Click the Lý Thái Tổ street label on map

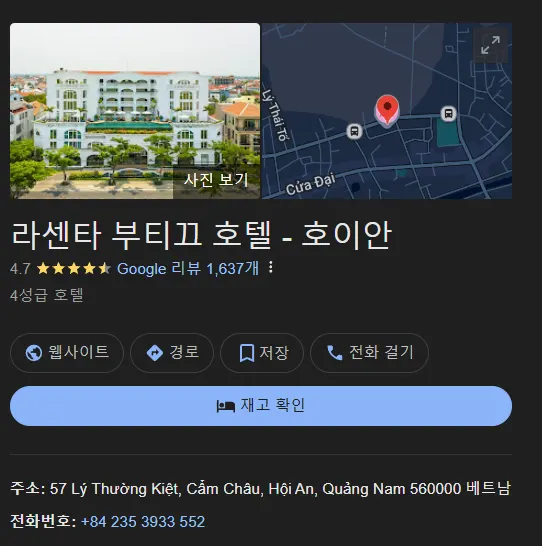point(275,115)
